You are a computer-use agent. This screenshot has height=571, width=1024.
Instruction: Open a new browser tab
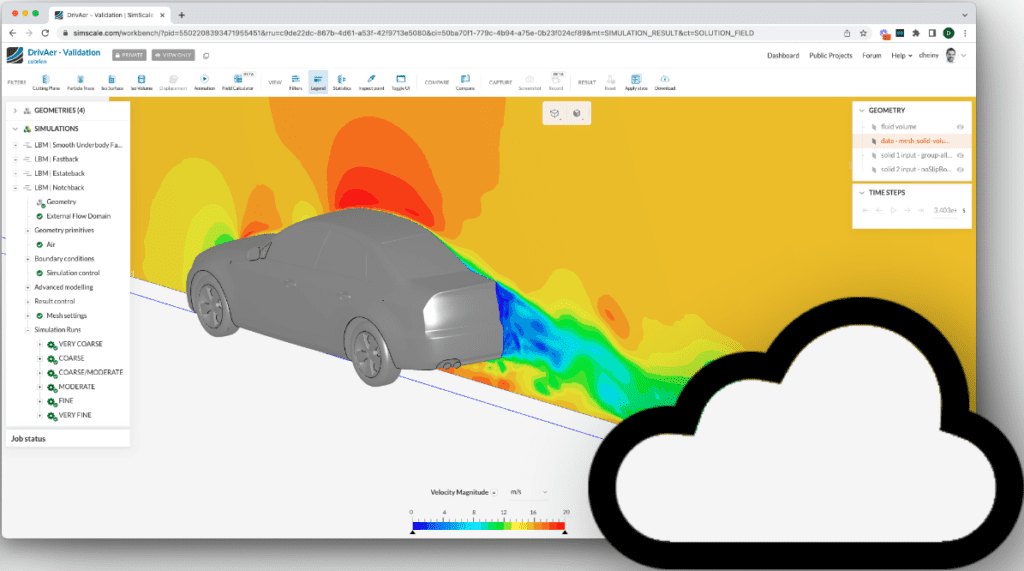click(x=182, y=14)
